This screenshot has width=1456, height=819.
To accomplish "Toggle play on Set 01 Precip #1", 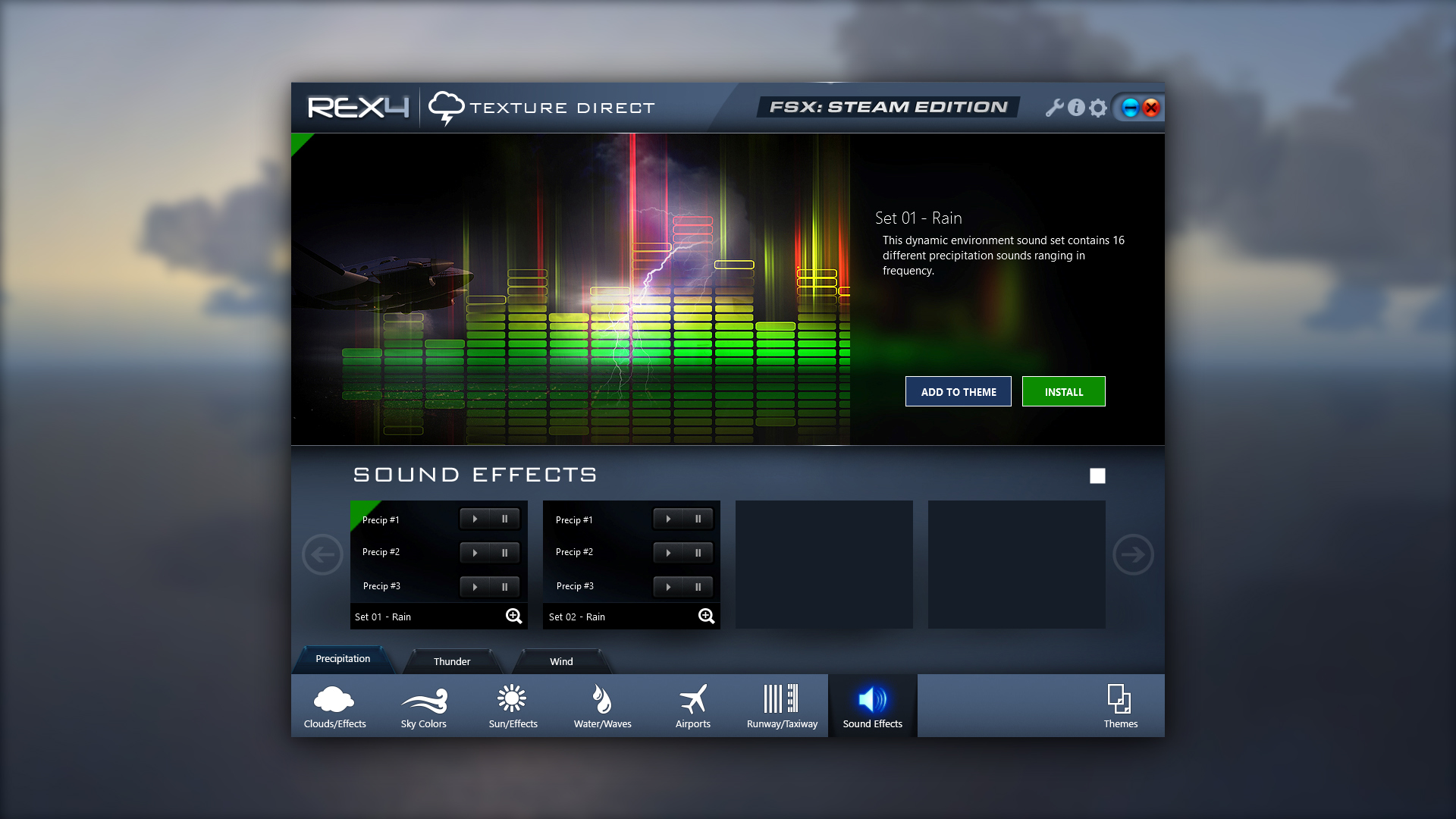I will 474,518.
